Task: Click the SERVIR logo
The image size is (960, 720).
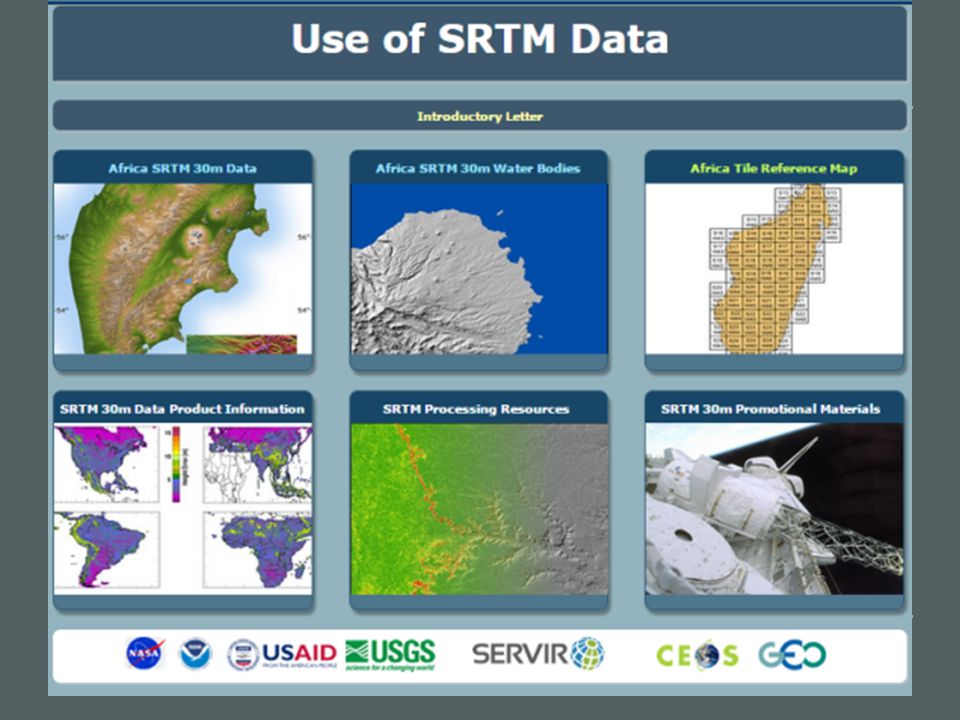Action: (x=538, y=653)
